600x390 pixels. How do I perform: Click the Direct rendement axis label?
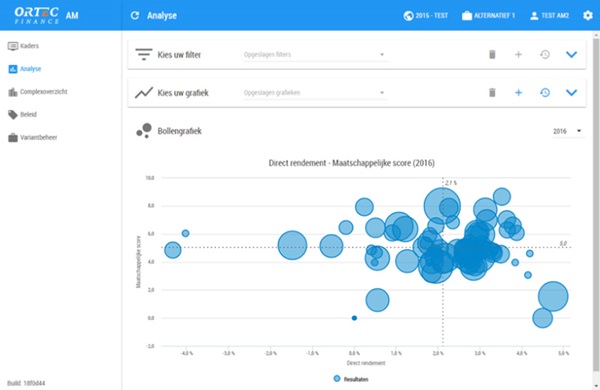point(366,363)
